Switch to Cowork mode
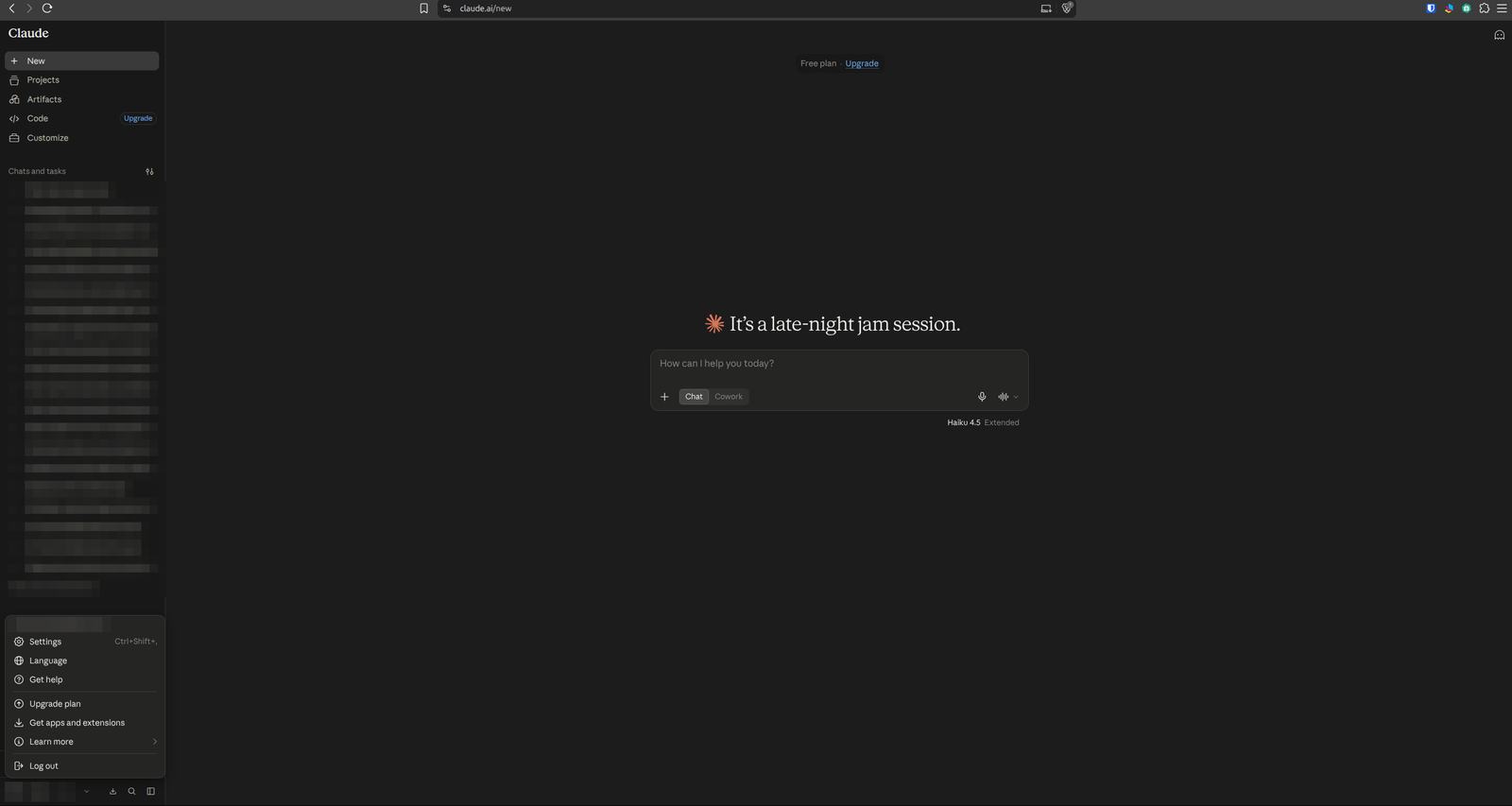Image resolution: width=1512 pixels, height=806 pixels. point(729,397)
